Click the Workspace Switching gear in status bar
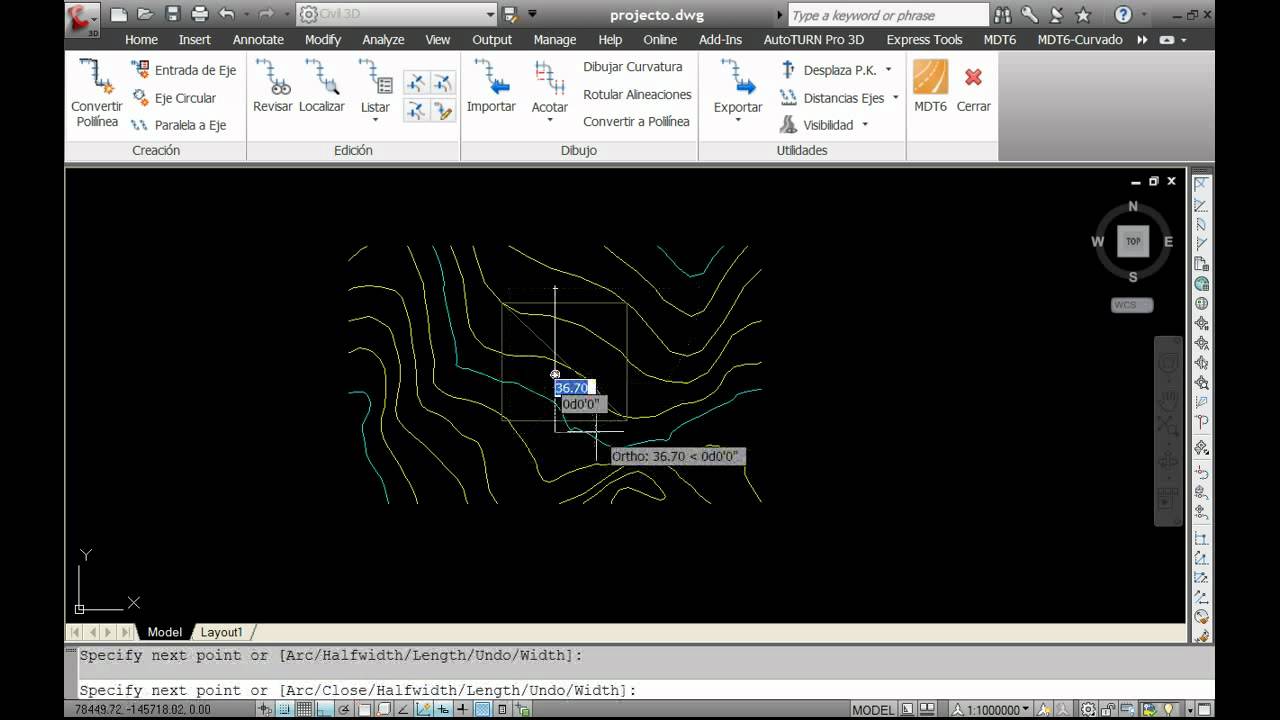 click(x=1088, y=709)
